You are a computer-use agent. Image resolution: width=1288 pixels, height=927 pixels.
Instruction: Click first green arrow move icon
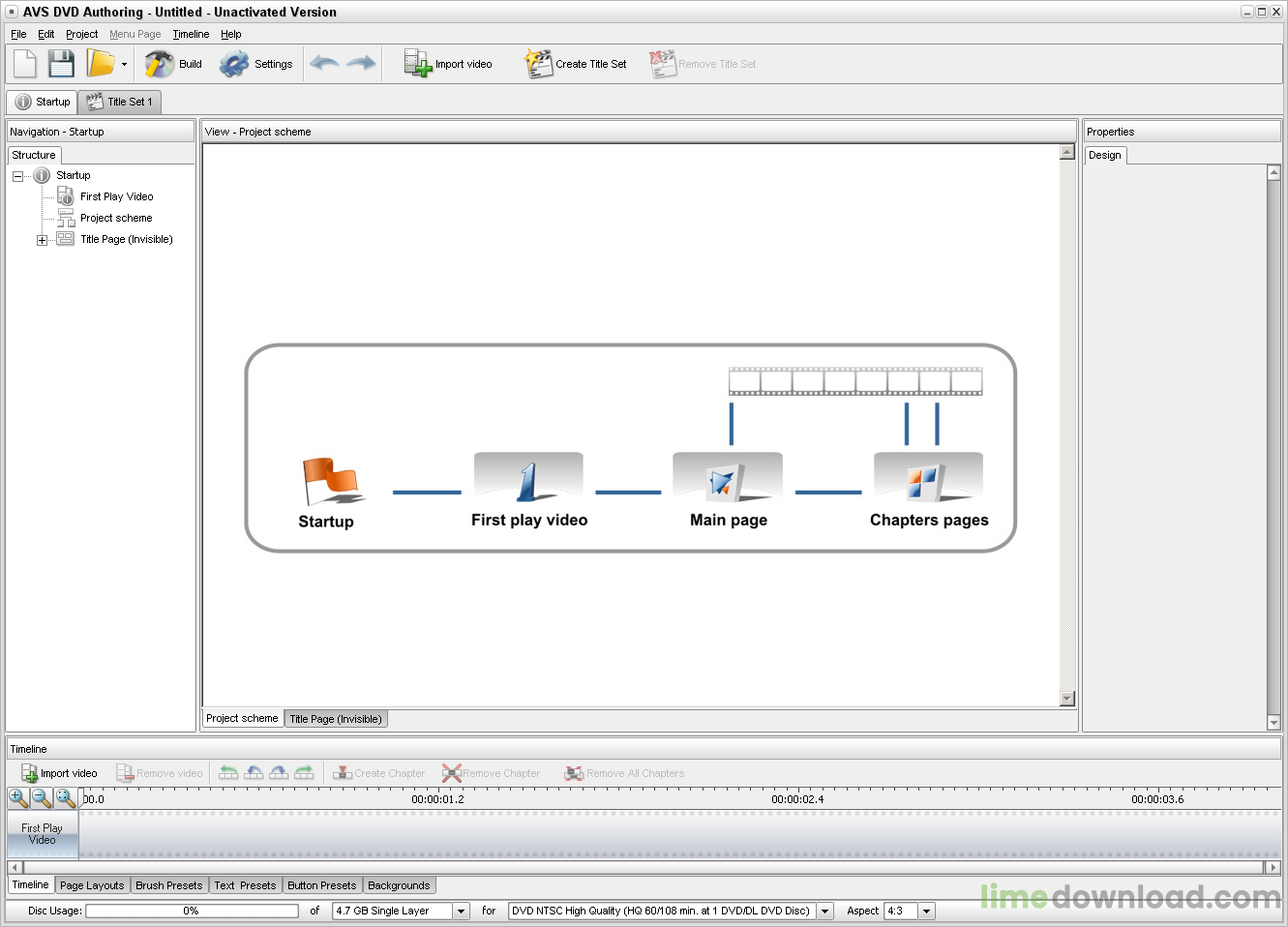(x=228, y=773)
